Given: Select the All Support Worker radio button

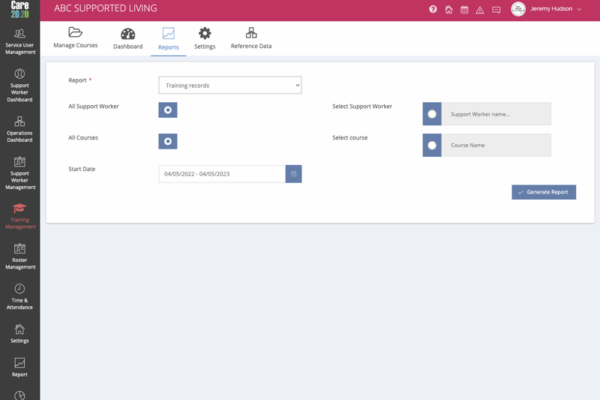Looking at the screenshot, I should pos(168,110).
